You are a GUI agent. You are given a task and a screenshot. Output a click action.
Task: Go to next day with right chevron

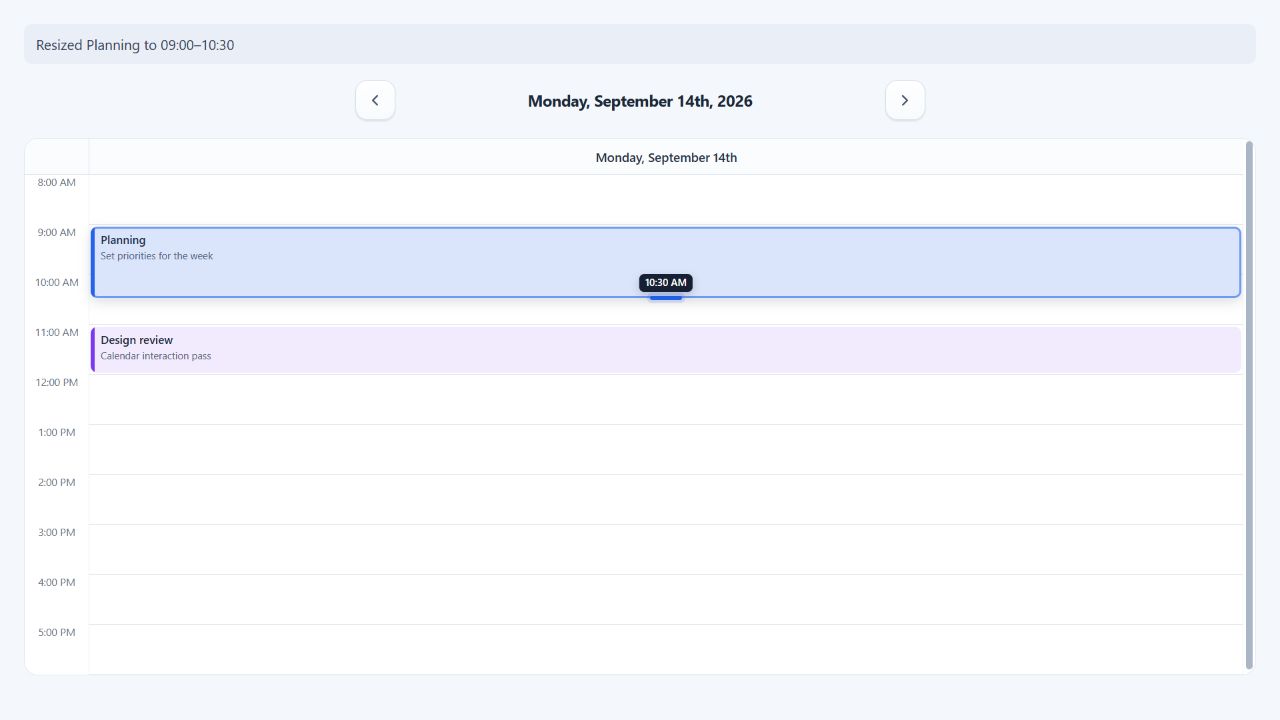(x=905, y=100)
